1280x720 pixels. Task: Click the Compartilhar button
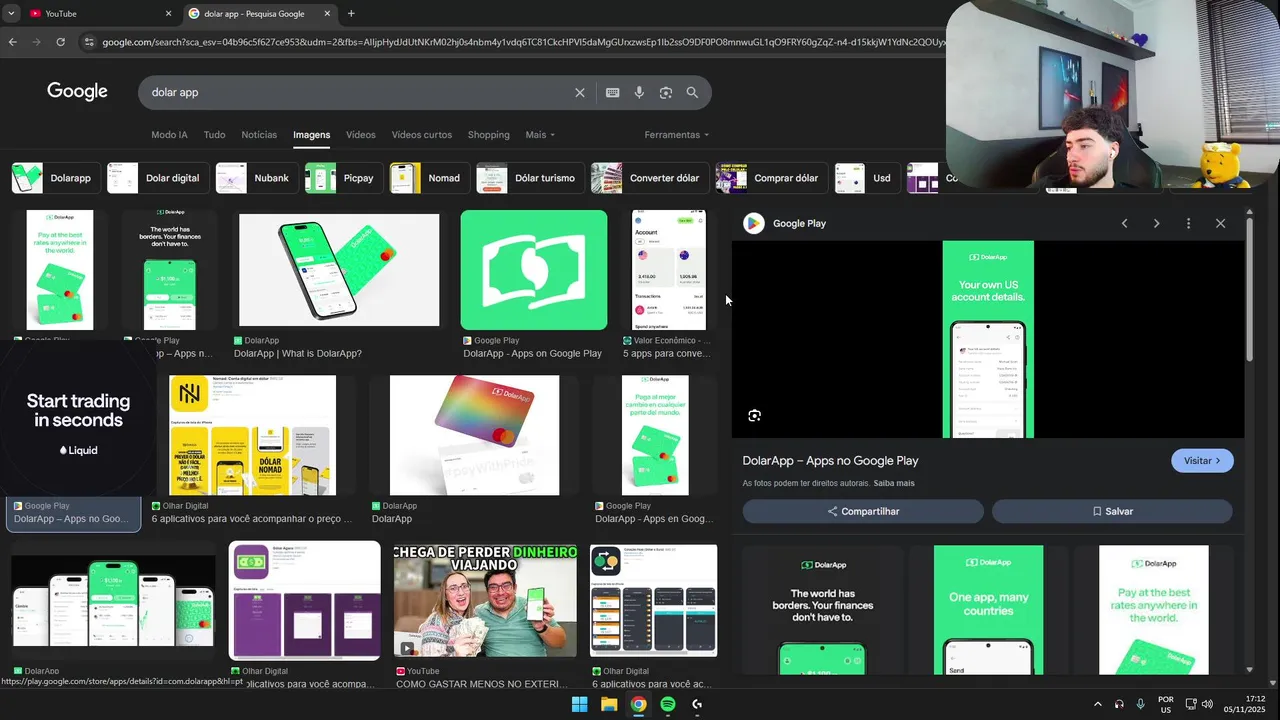(863, 511)
